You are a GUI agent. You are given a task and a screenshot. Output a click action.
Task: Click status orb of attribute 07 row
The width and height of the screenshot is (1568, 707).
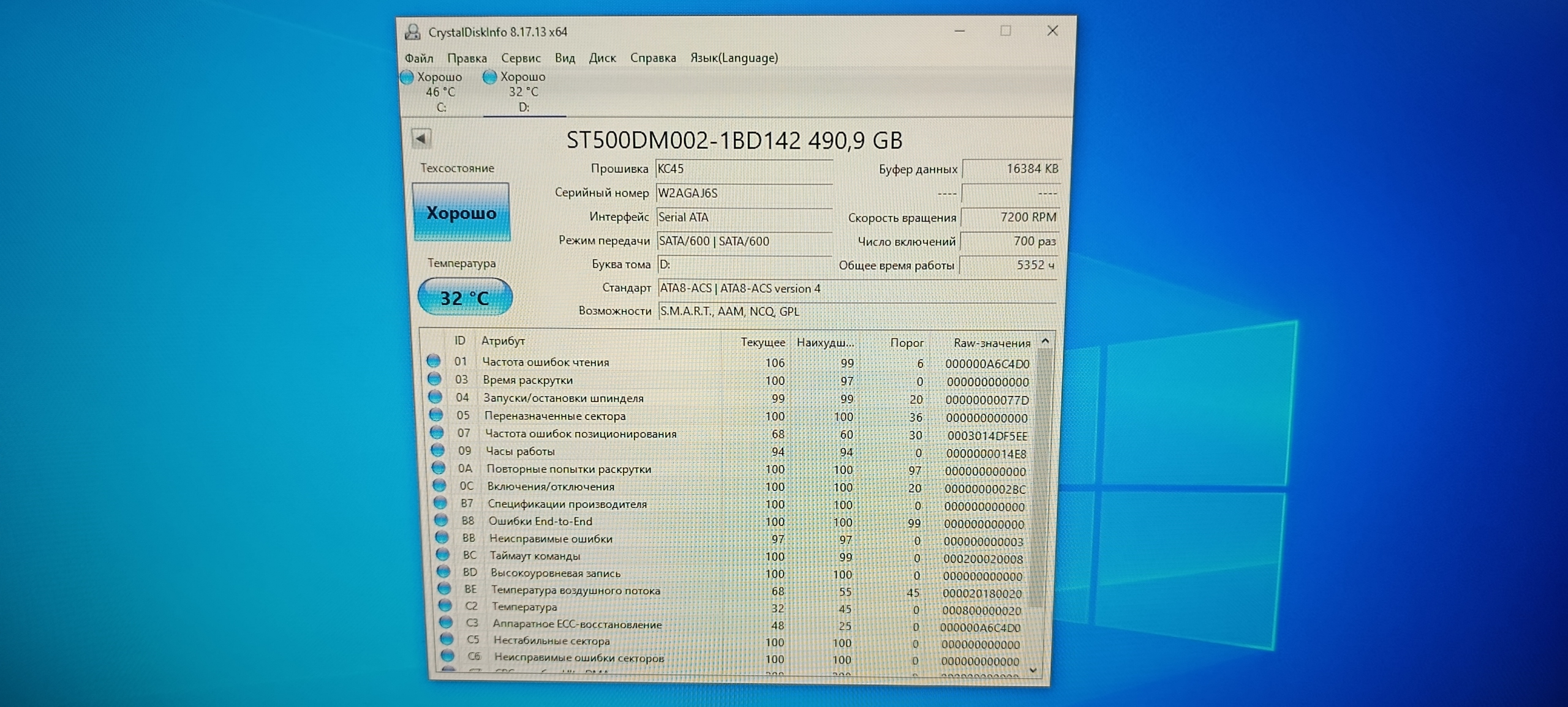coord(437,432)
